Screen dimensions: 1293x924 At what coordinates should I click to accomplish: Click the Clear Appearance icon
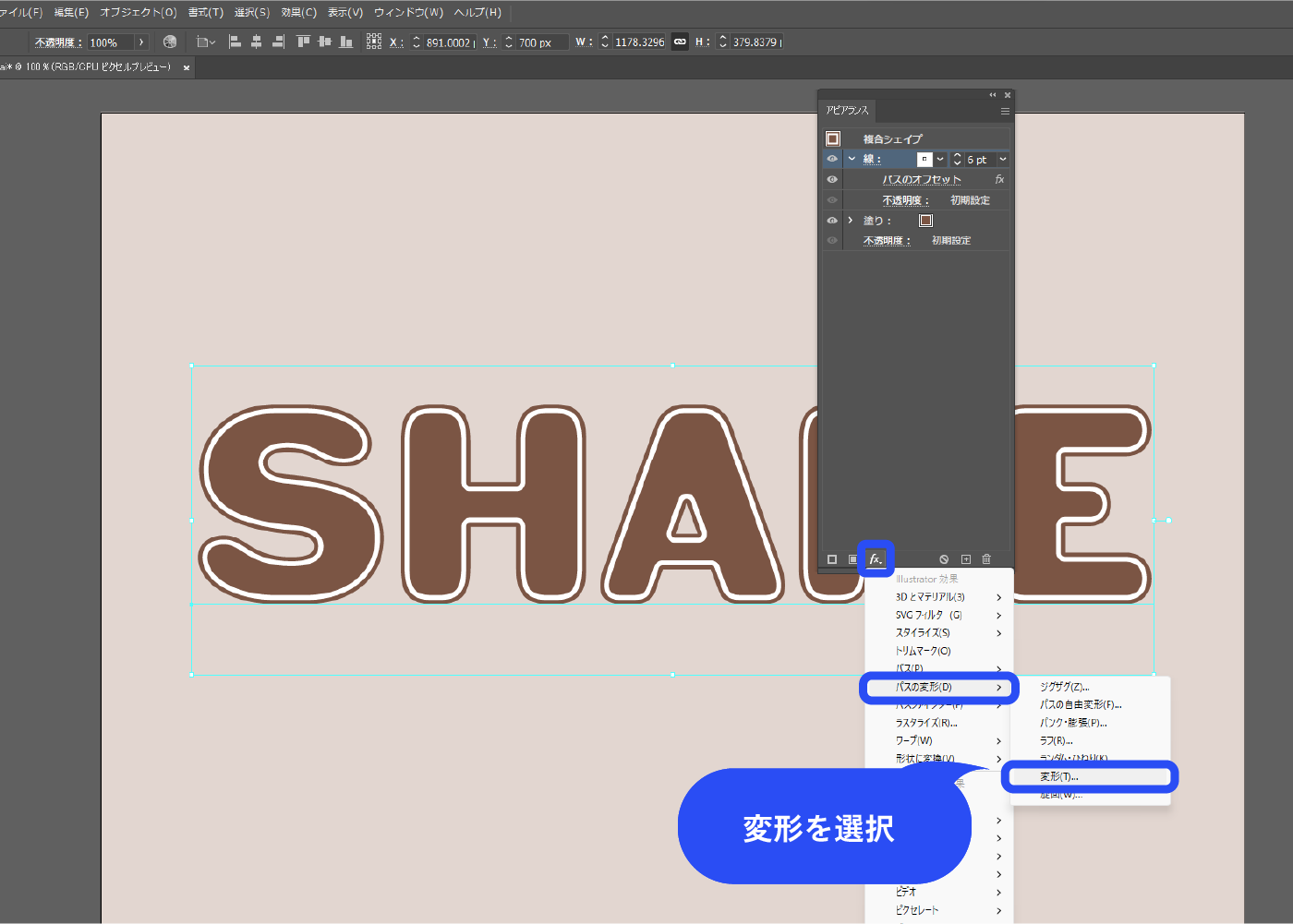pos(944,559)
